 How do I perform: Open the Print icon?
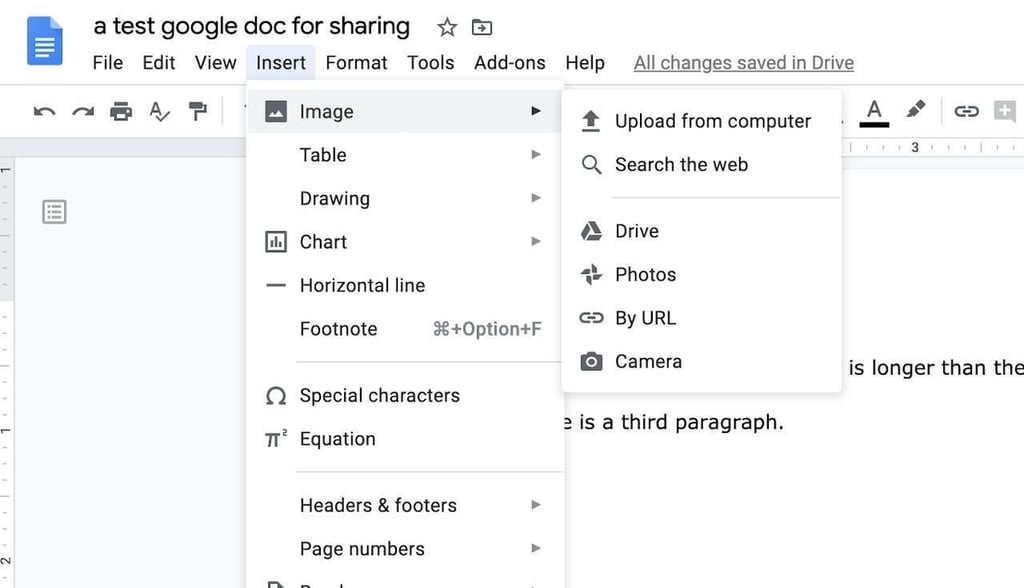[x=120, y=112]
